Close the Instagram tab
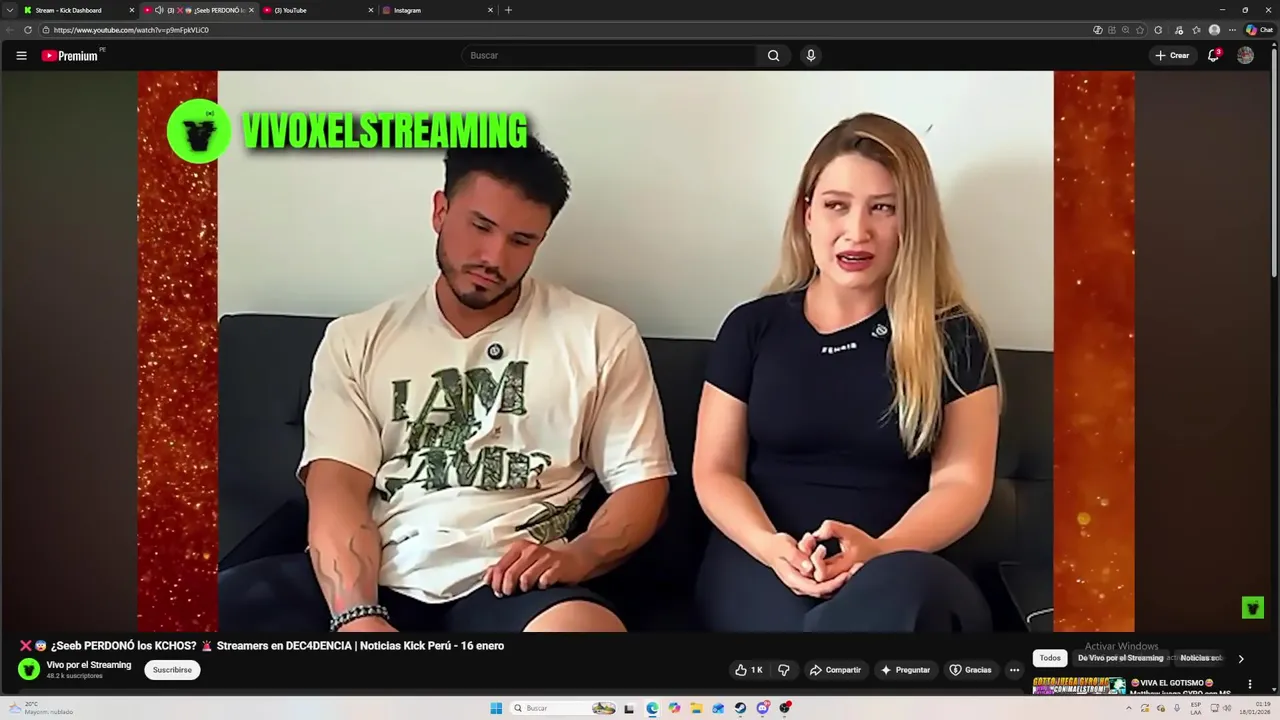Viewport: 1280px width, 720px height. [x=490, y=10]
